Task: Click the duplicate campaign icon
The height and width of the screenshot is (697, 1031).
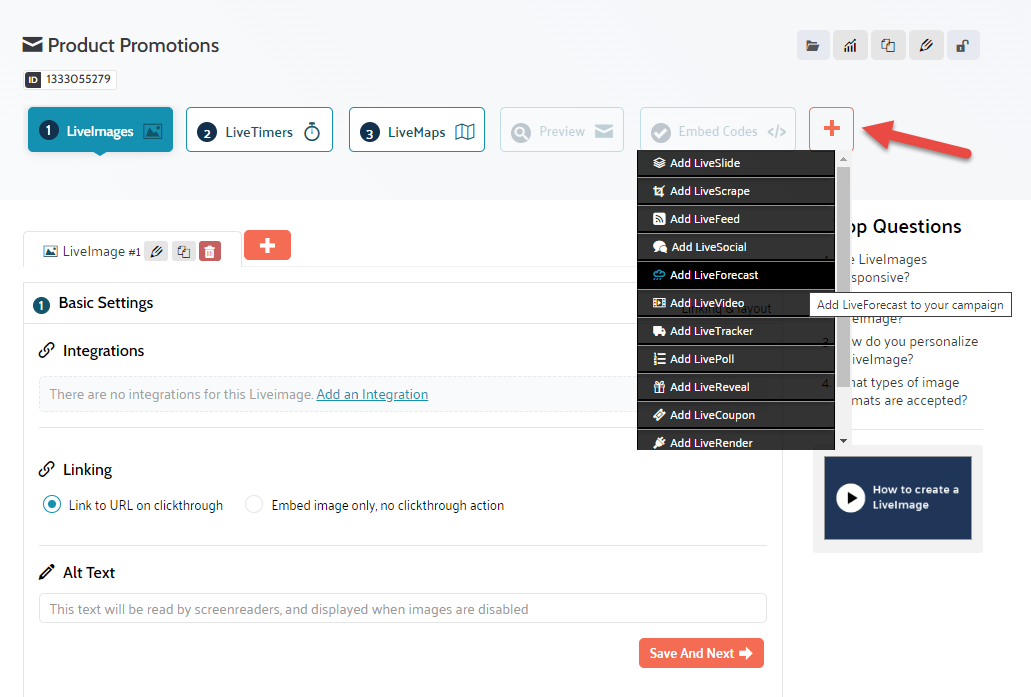Action: click(x=888, y=46)
